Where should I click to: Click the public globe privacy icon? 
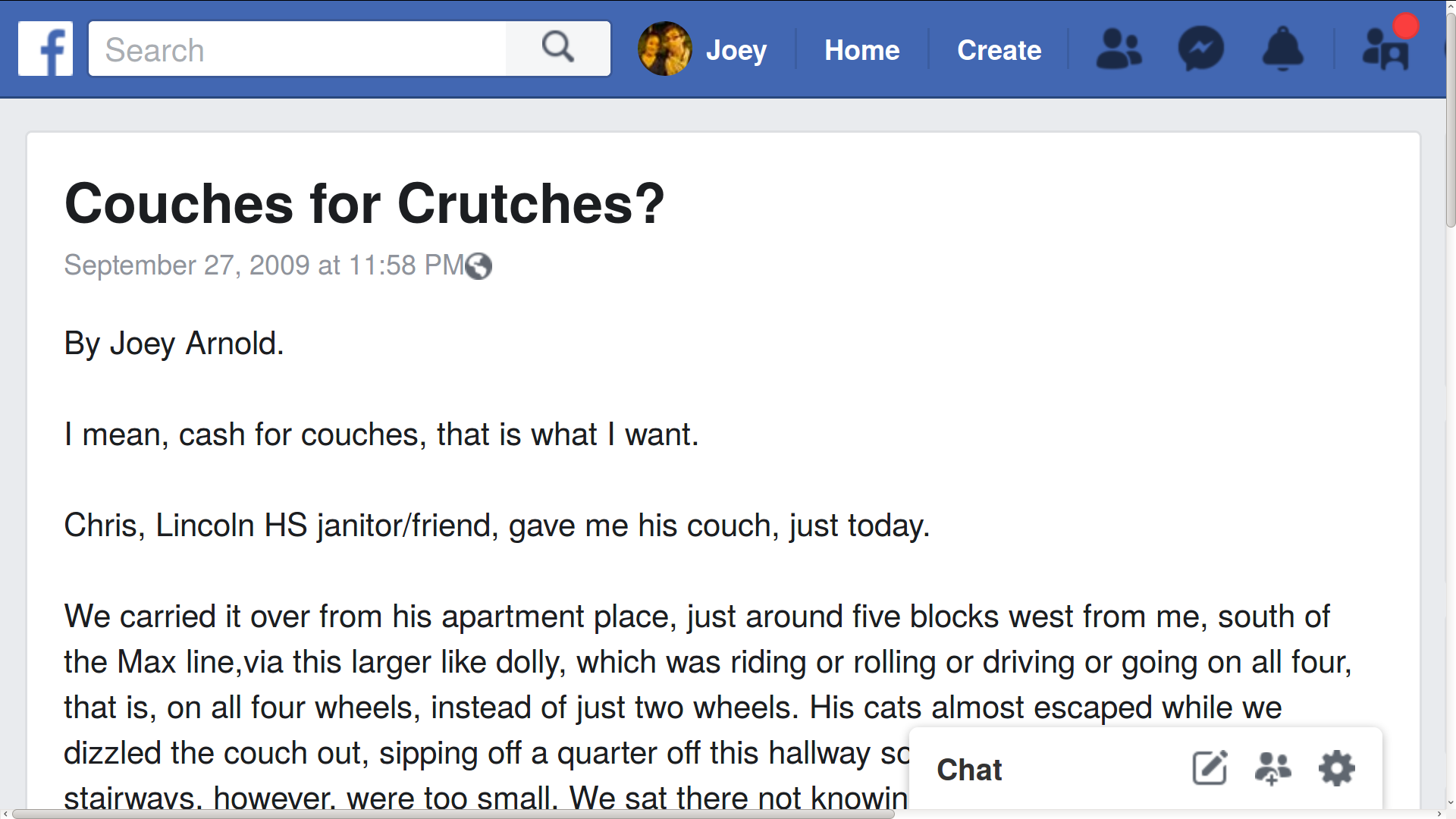479,266
